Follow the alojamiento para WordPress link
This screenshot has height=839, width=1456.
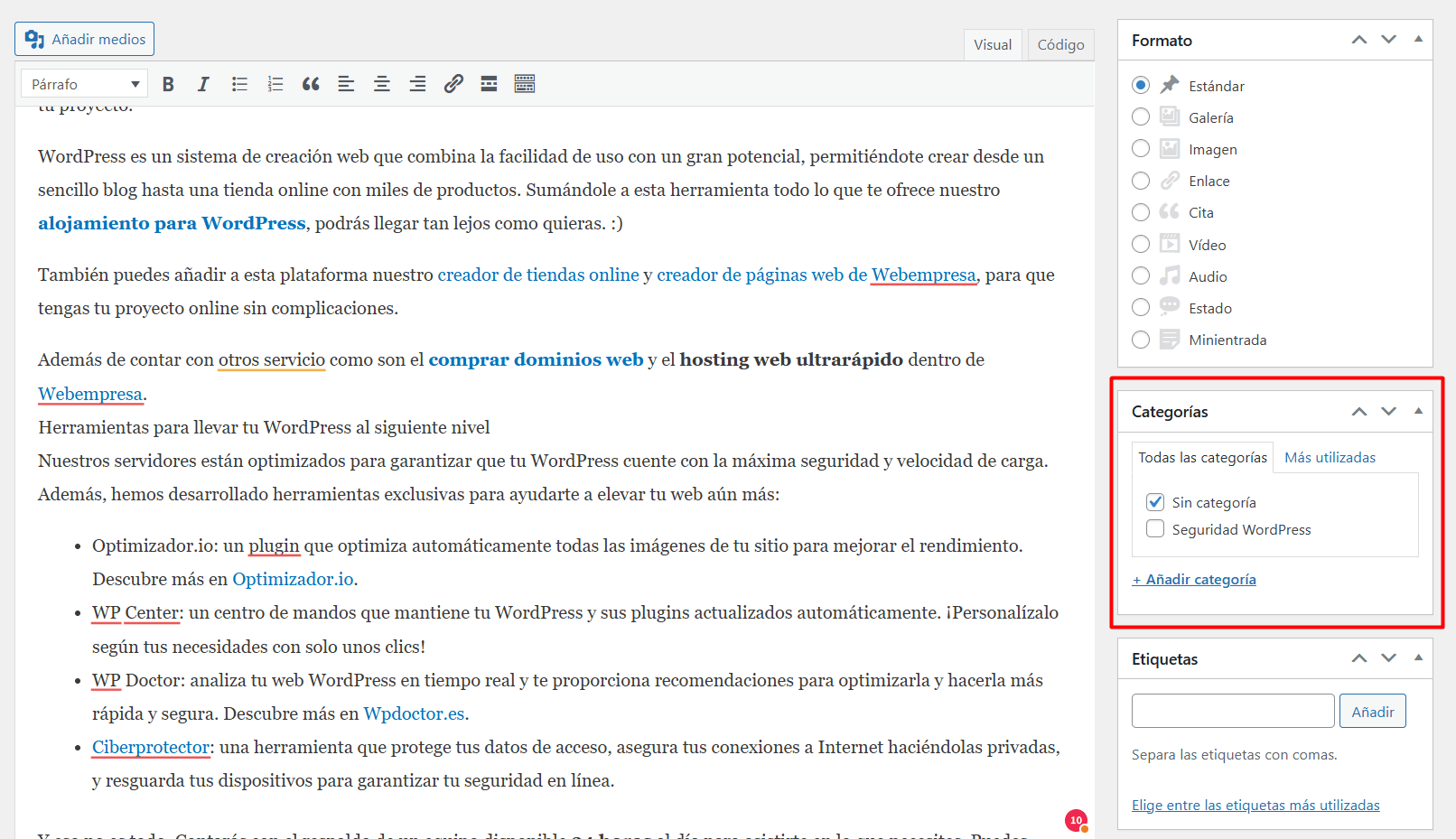[172, 223]
